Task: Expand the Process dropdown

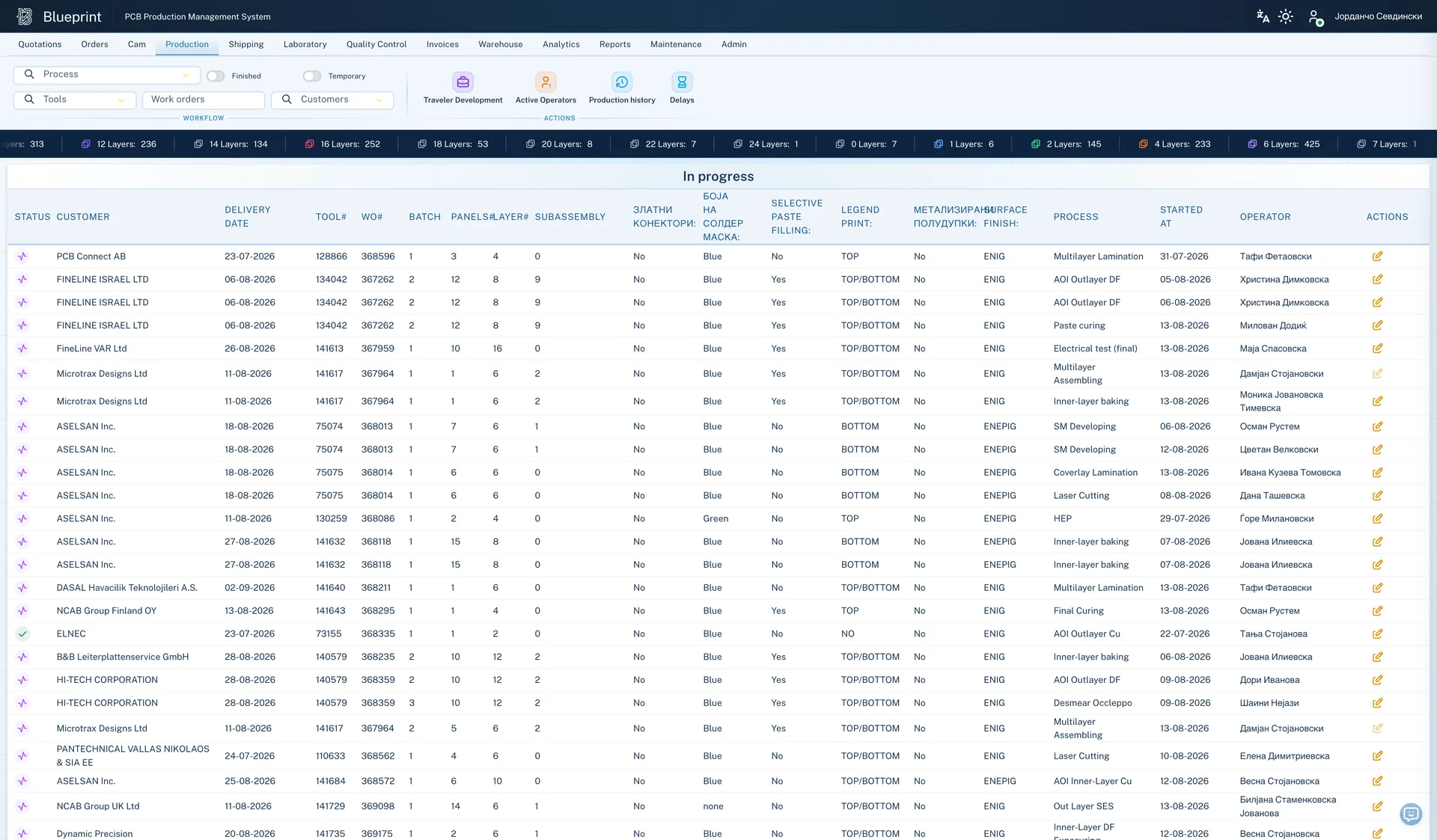Action: 107,75
